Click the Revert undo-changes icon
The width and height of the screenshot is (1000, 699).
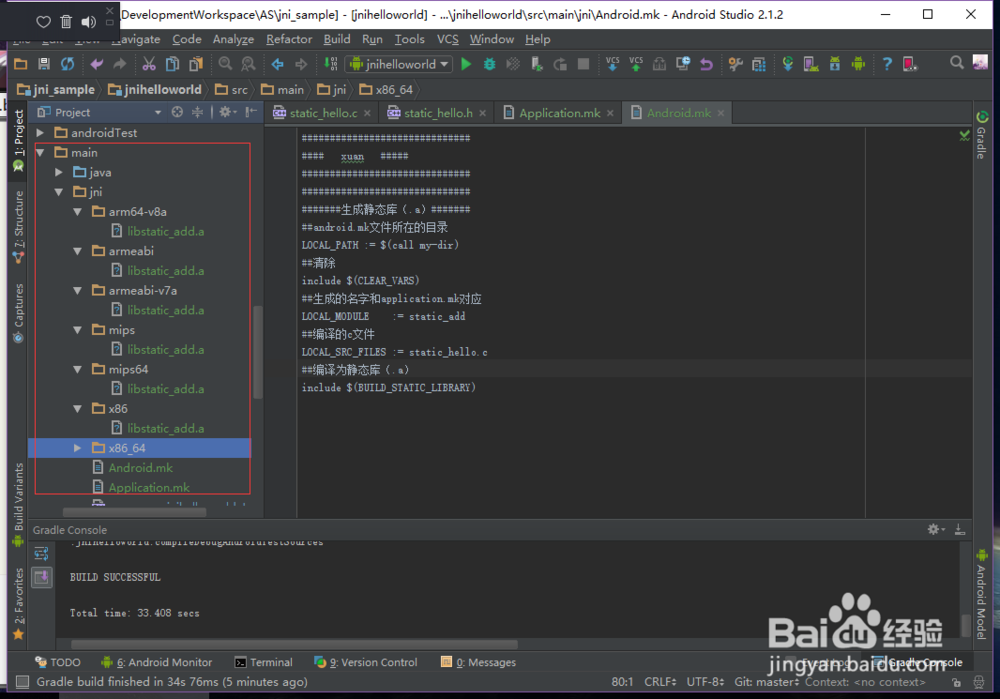coord(706,64)
